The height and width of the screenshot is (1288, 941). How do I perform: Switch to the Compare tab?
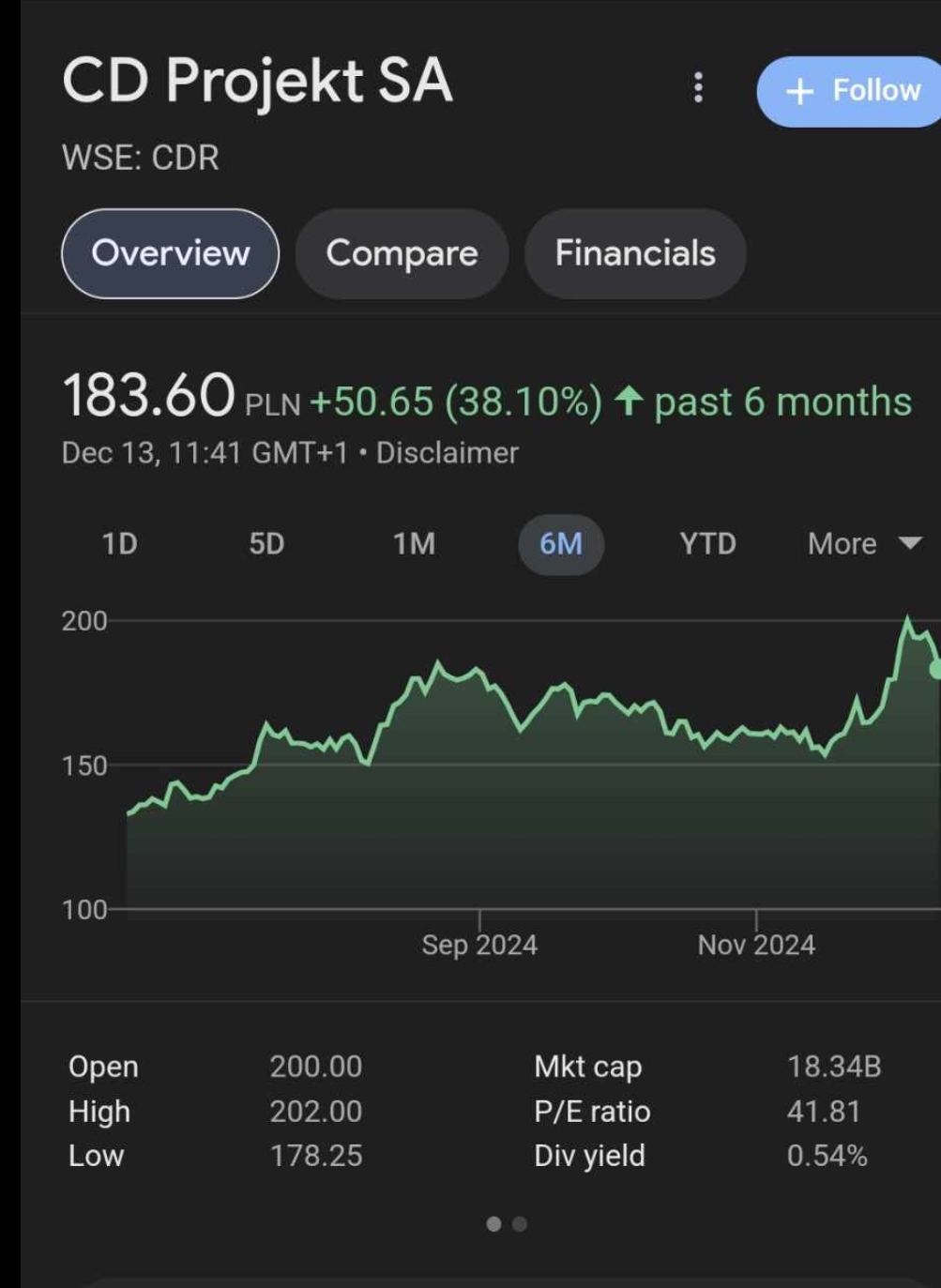pos(402,253)
